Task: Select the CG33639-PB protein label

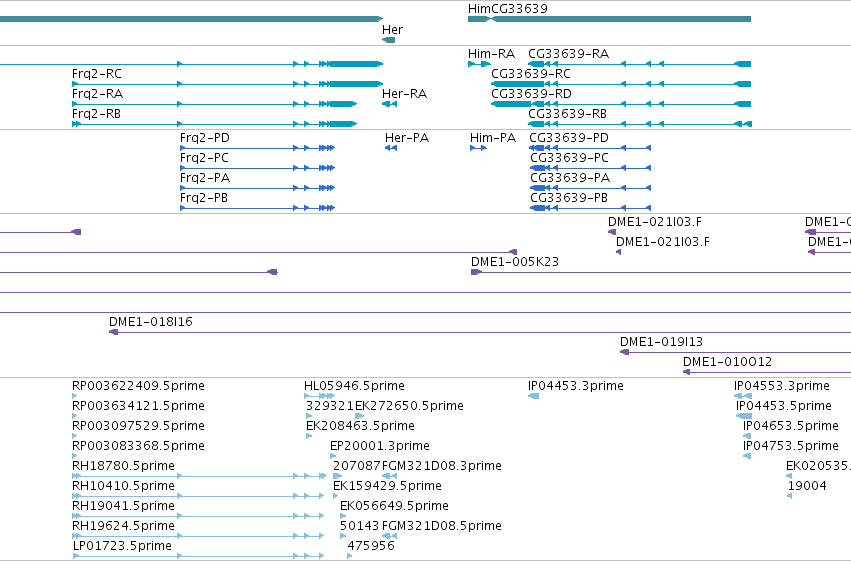Action: pyautogui.click(x=569, y=198)
